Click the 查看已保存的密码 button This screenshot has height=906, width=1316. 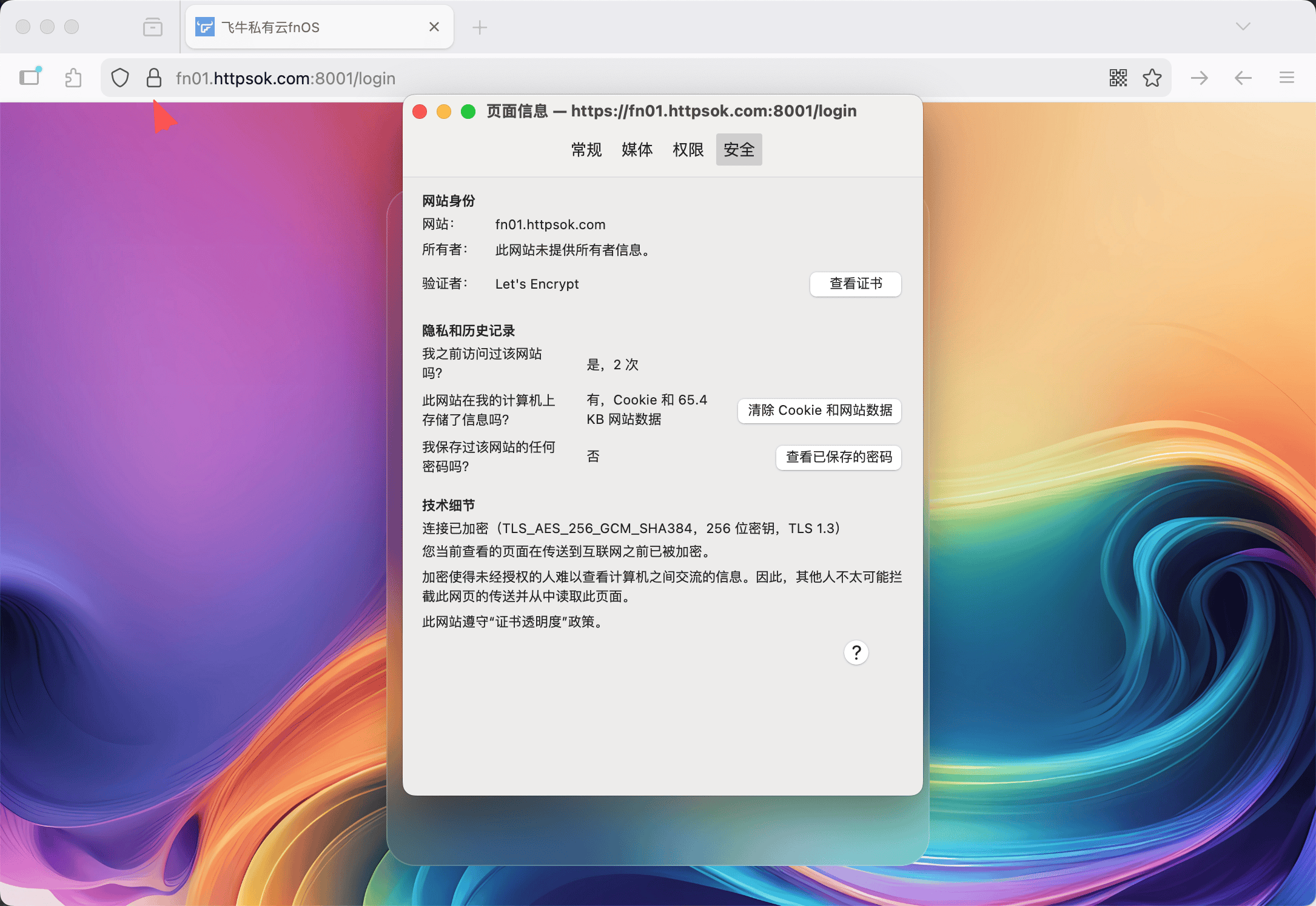(838, 457)
